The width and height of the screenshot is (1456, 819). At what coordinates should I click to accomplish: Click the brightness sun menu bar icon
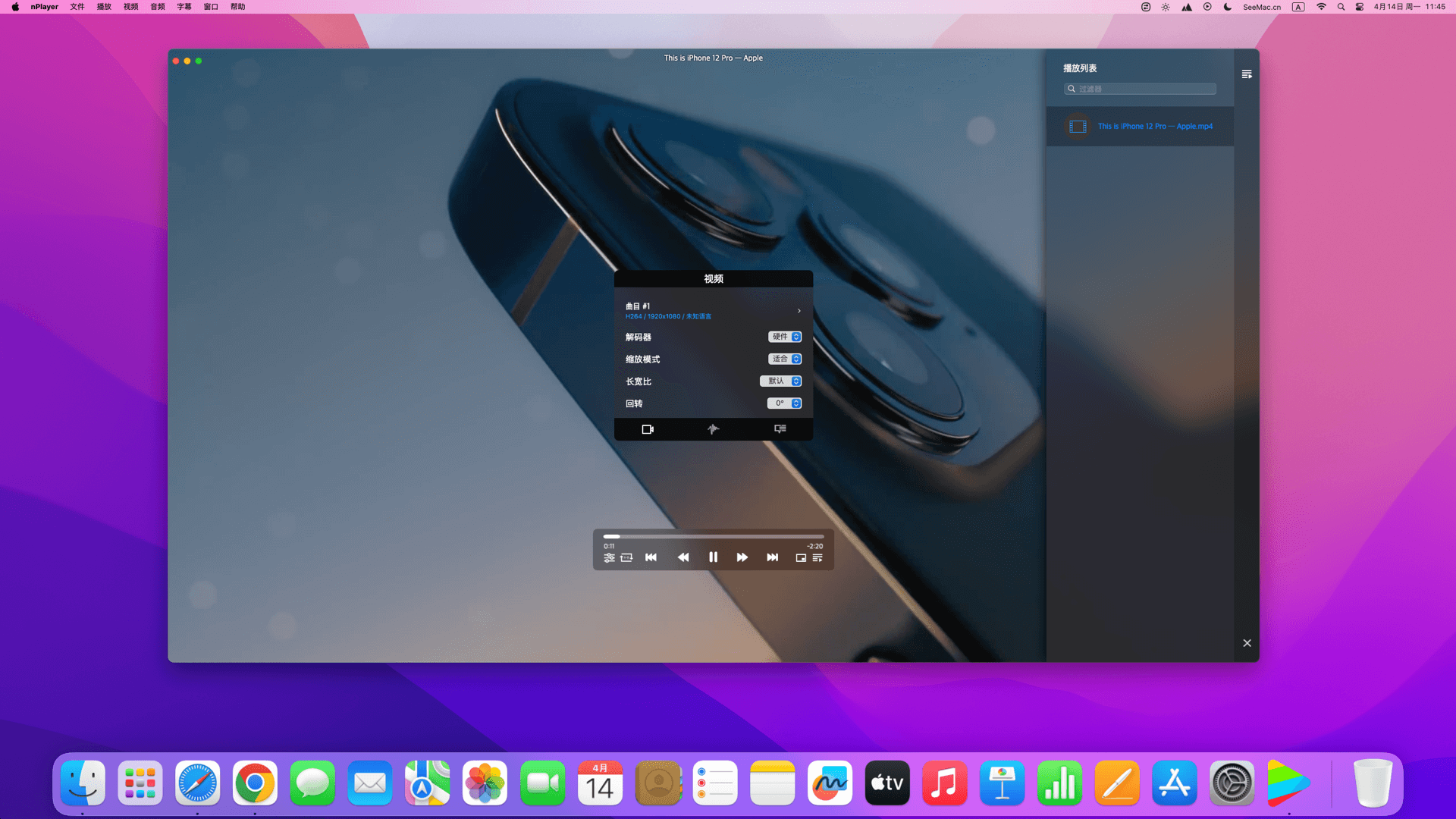1166,7
